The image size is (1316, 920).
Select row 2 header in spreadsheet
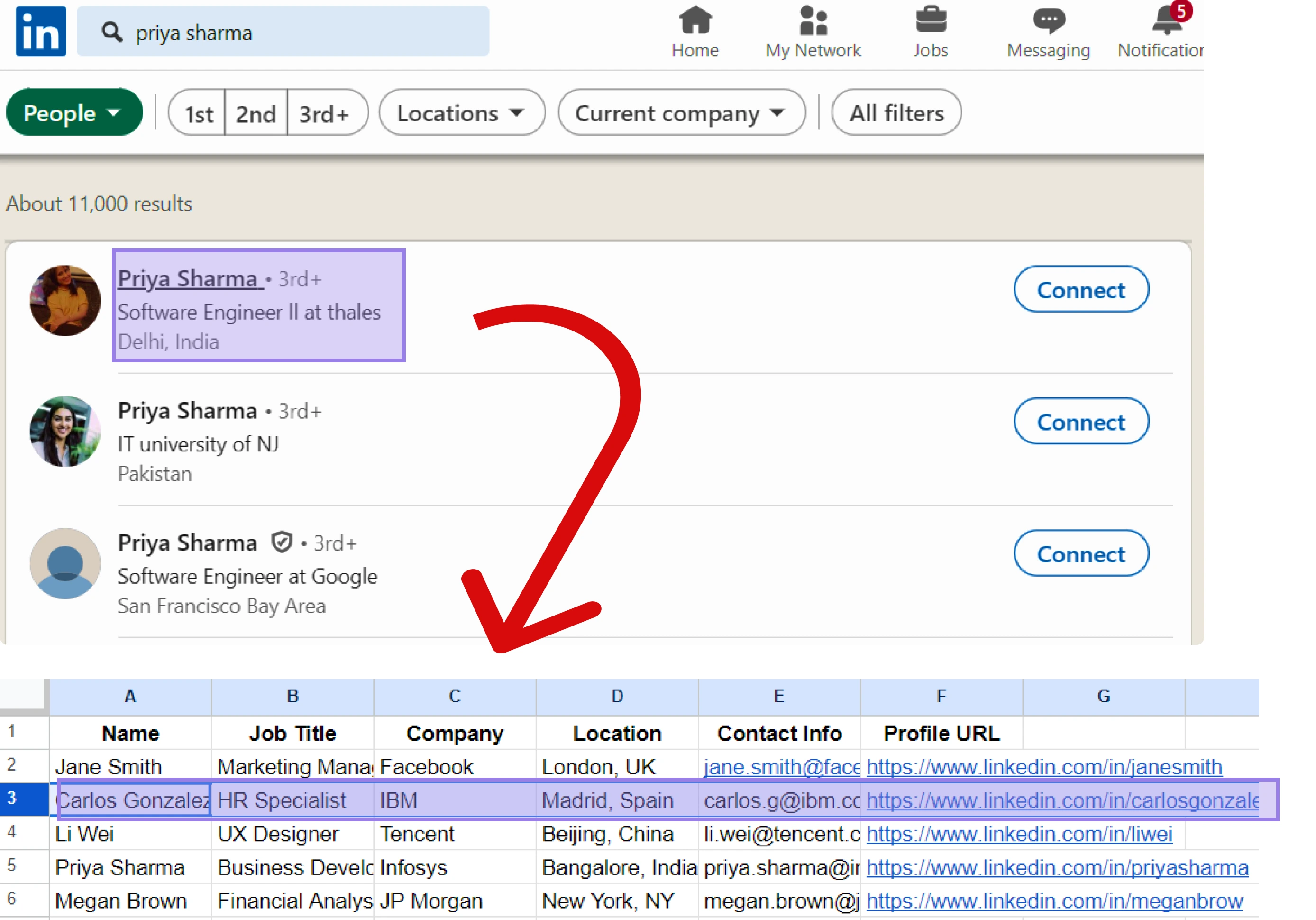click(24, 766)
